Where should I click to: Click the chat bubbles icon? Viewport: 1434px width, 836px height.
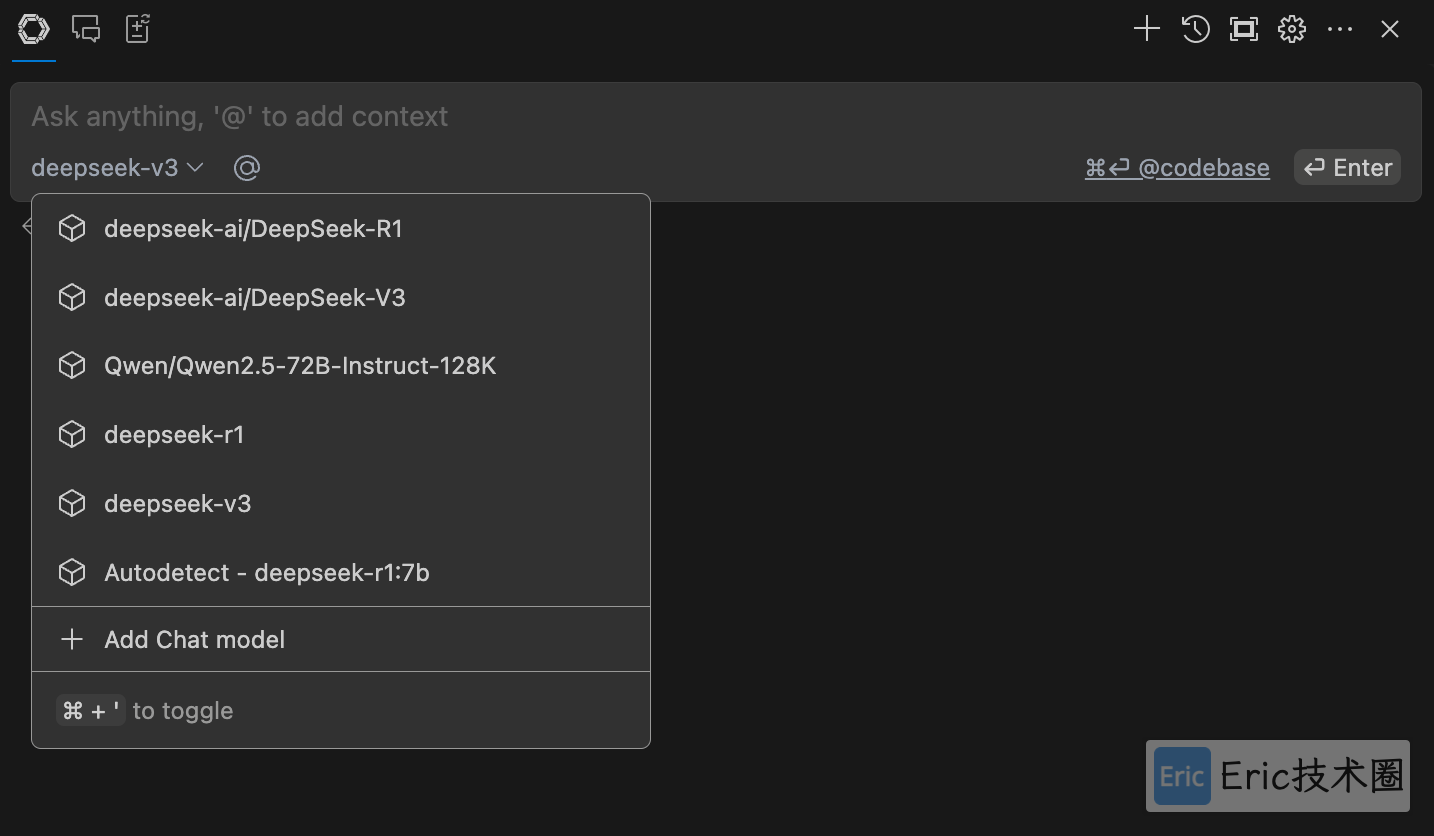pyautogui.click(x=86, y=30)
